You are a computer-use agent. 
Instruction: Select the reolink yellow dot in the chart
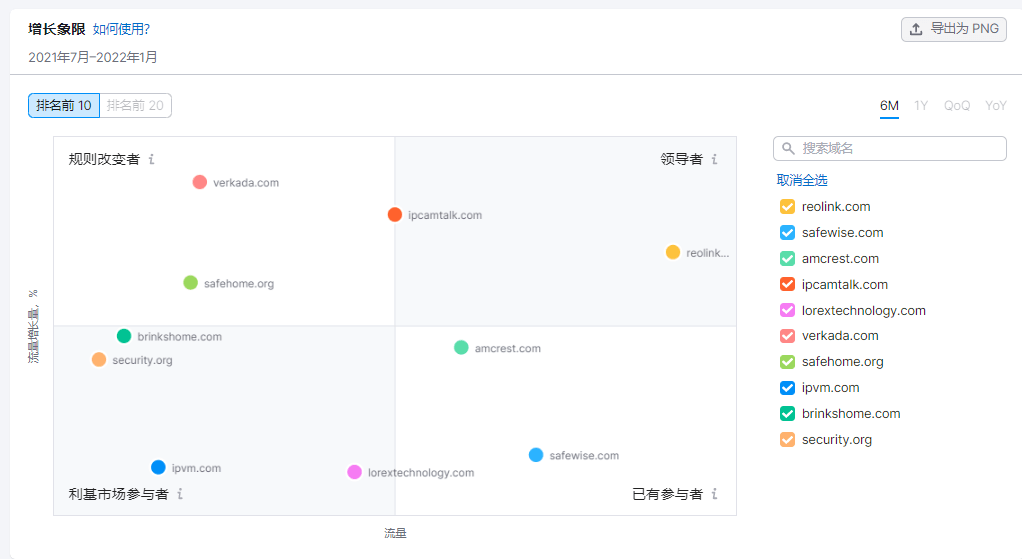click(x=673, y=252)
